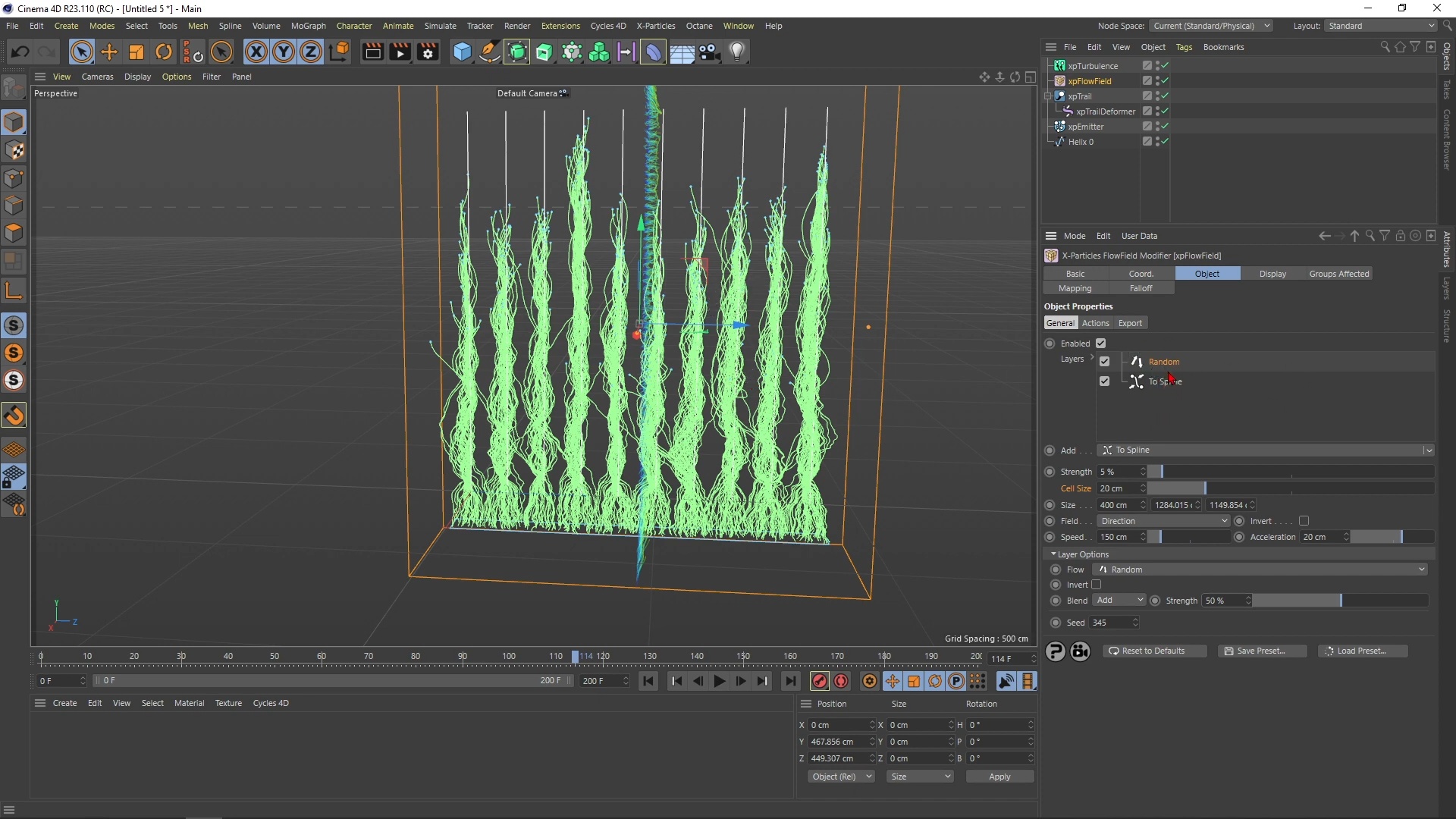
Task: Uncheck the Enabled checkbox
Action: (x=1100, y=344)
